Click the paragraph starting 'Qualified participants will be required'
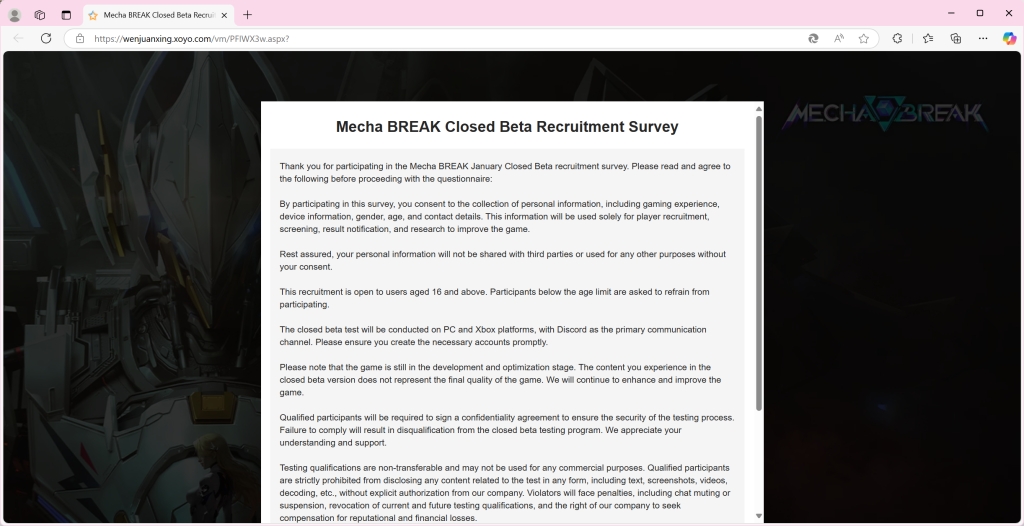 [507, 430]
